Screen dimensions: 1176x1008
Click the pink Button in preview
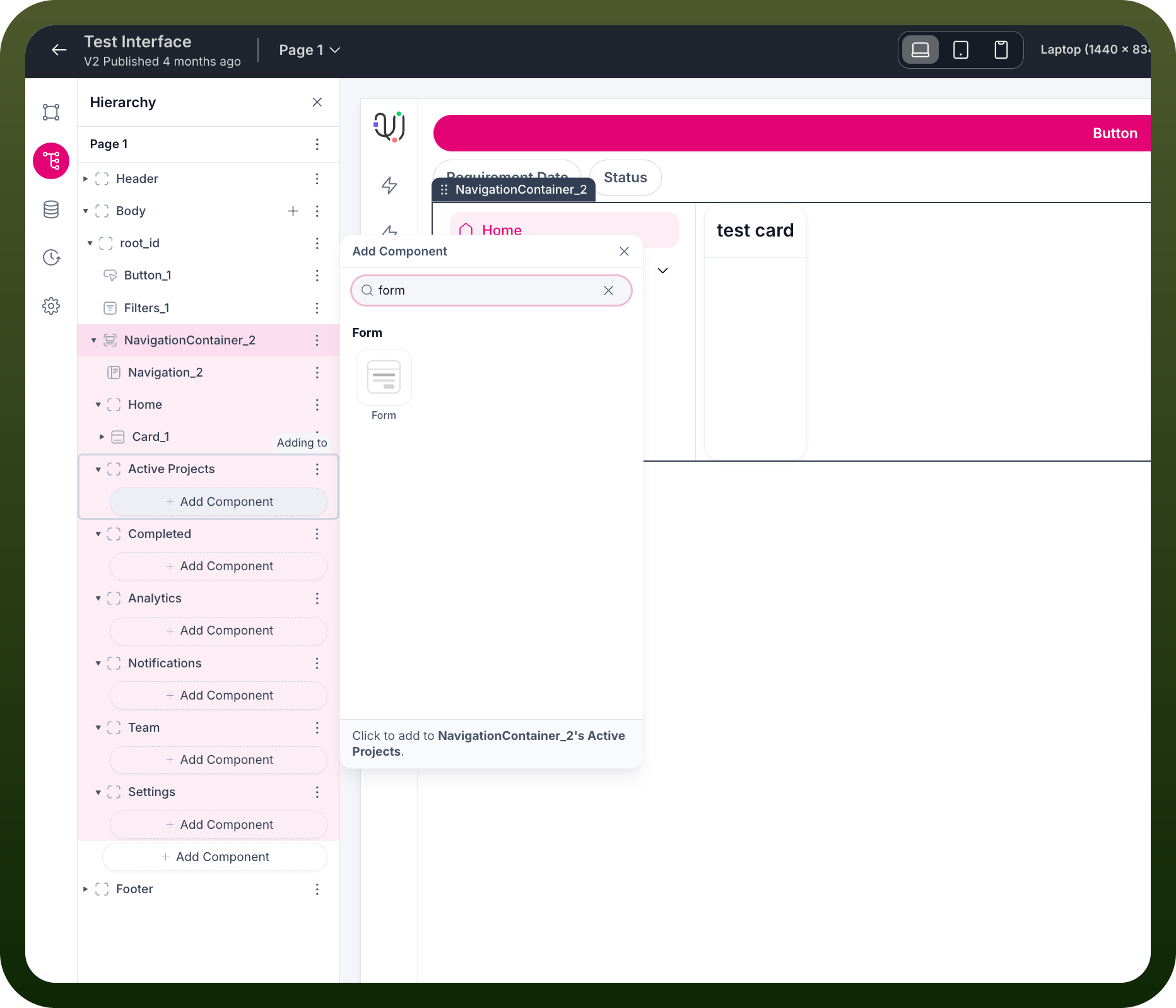click(792, 133)
